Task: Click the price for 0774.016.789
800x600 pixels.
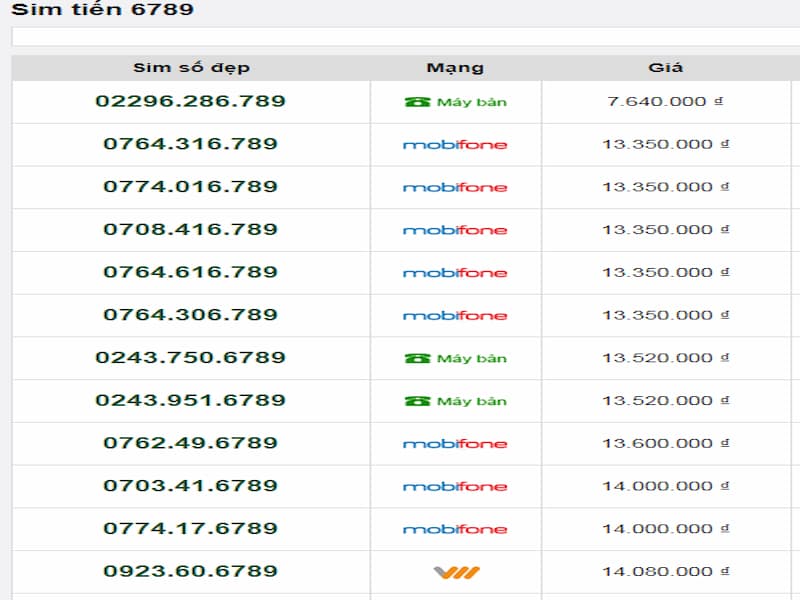Action: pos(665,187)
